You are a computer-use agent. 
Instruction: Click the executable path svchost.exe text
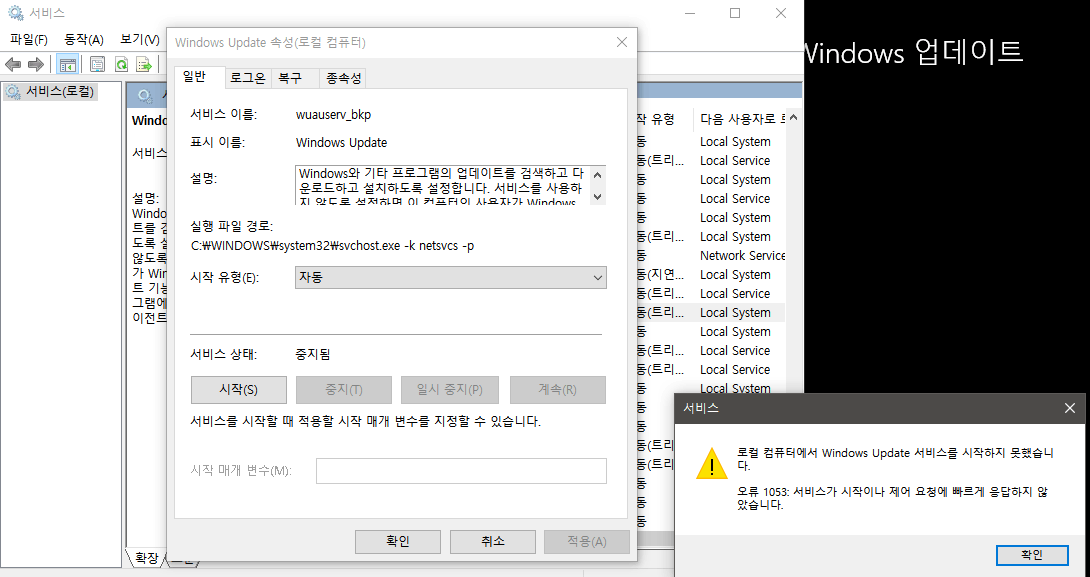coord(332,245)
